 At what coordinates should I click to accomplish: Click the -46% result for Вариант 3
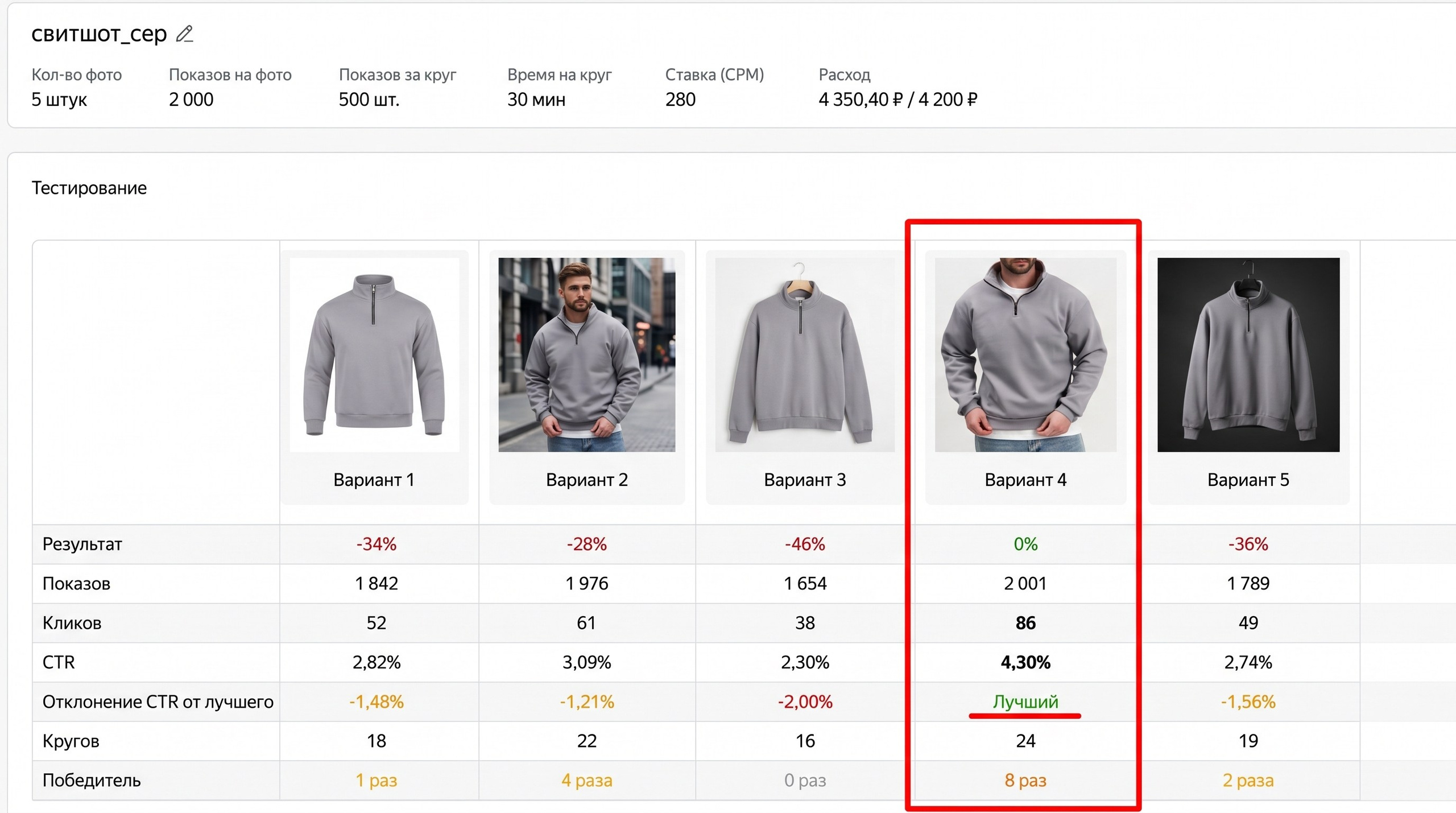tap(805, 544)
